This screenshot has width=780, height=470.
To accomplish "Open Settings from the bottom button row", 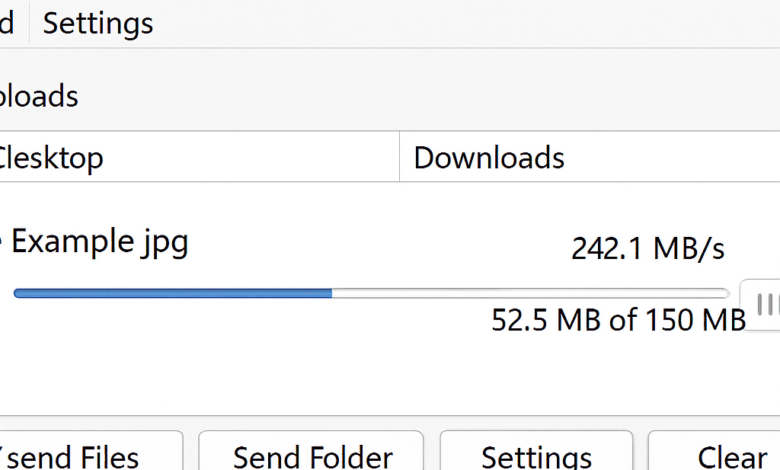I will coord(536,456).
